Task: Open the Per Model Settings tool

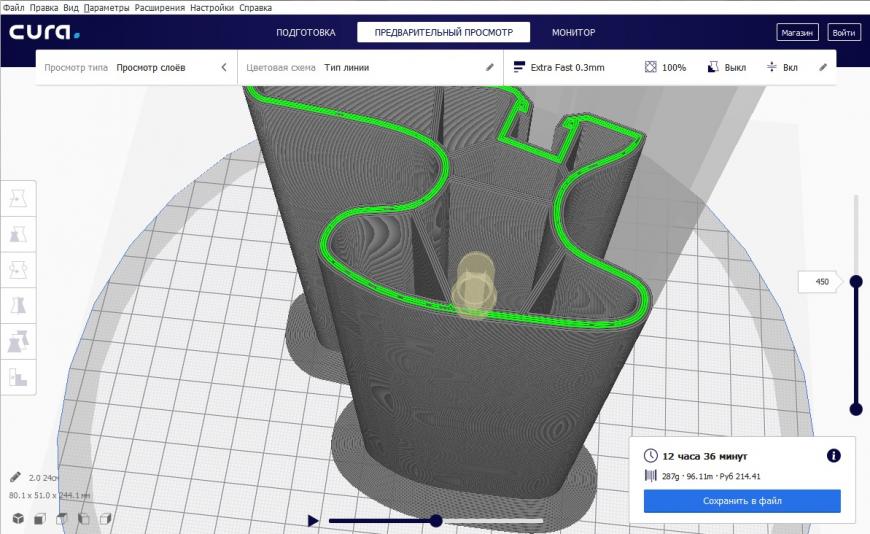Action: tap(18, 341)
